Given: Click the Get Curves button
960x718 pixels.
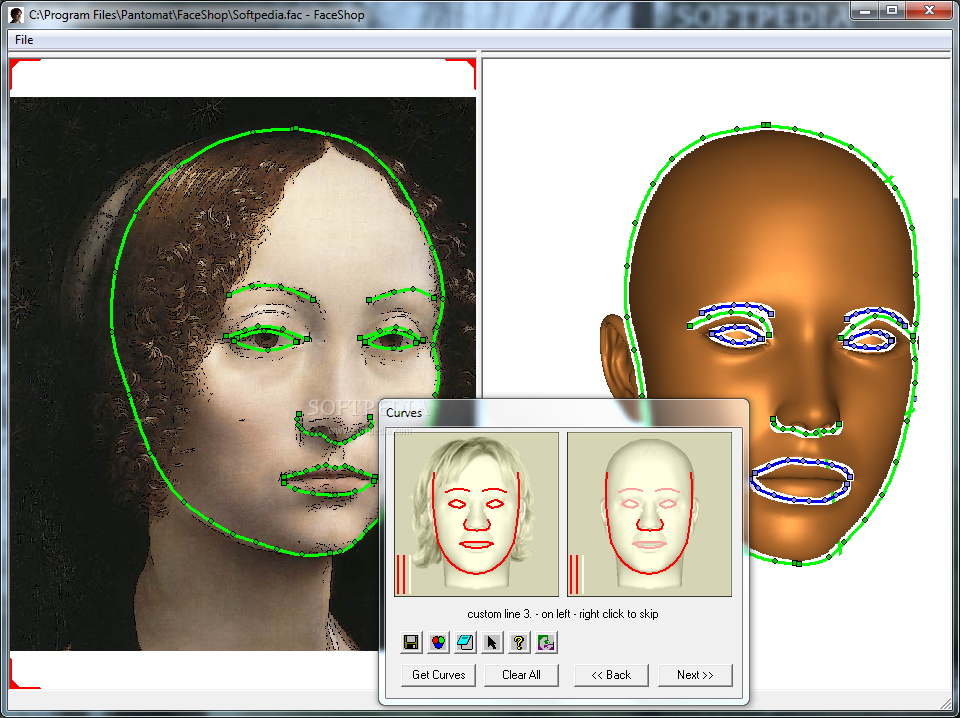Looking at the screenshot, I should pyautogui.click(x=438, y=675).
